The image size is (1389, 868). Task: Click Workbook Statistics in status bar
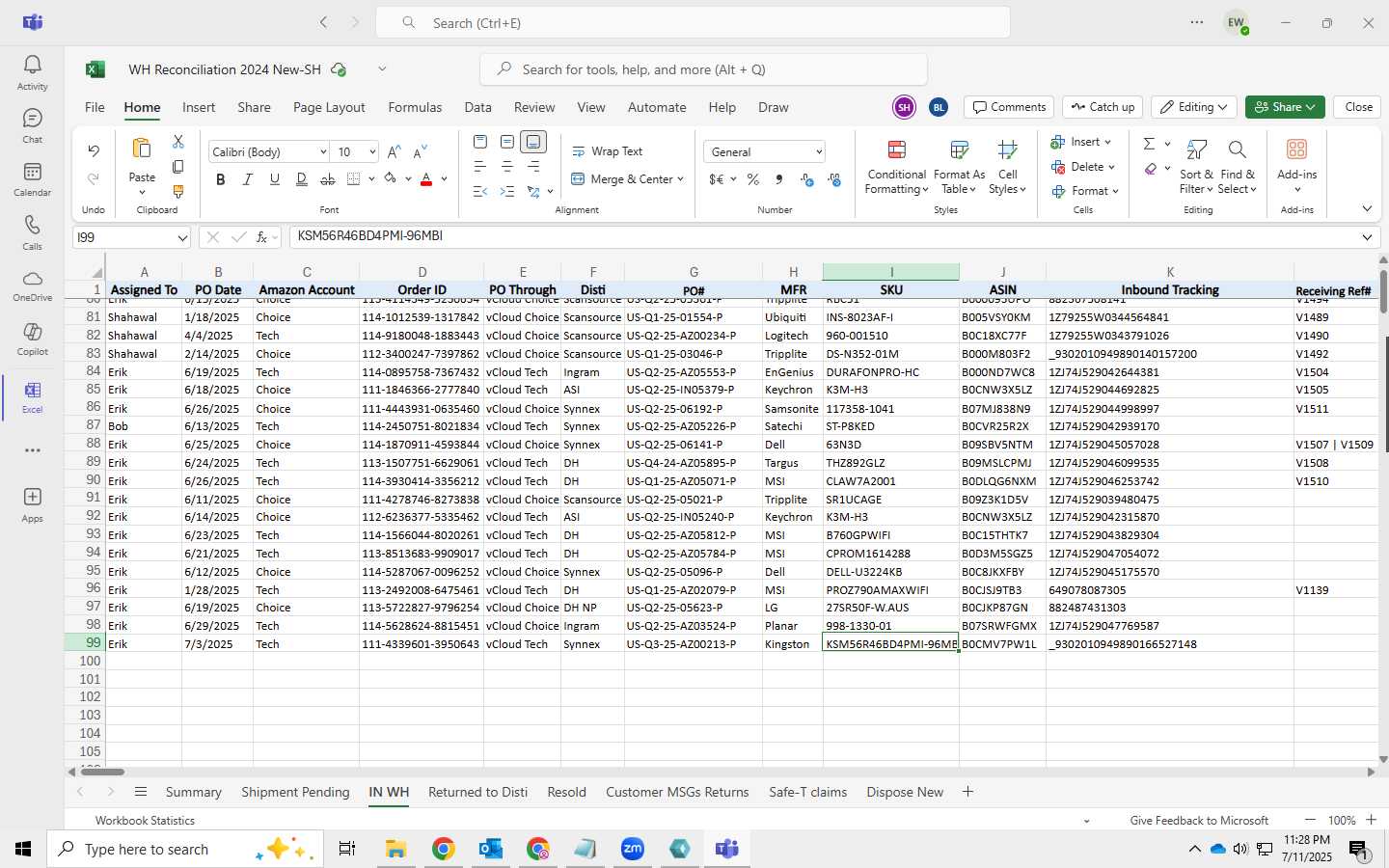[x=145, y=821]
